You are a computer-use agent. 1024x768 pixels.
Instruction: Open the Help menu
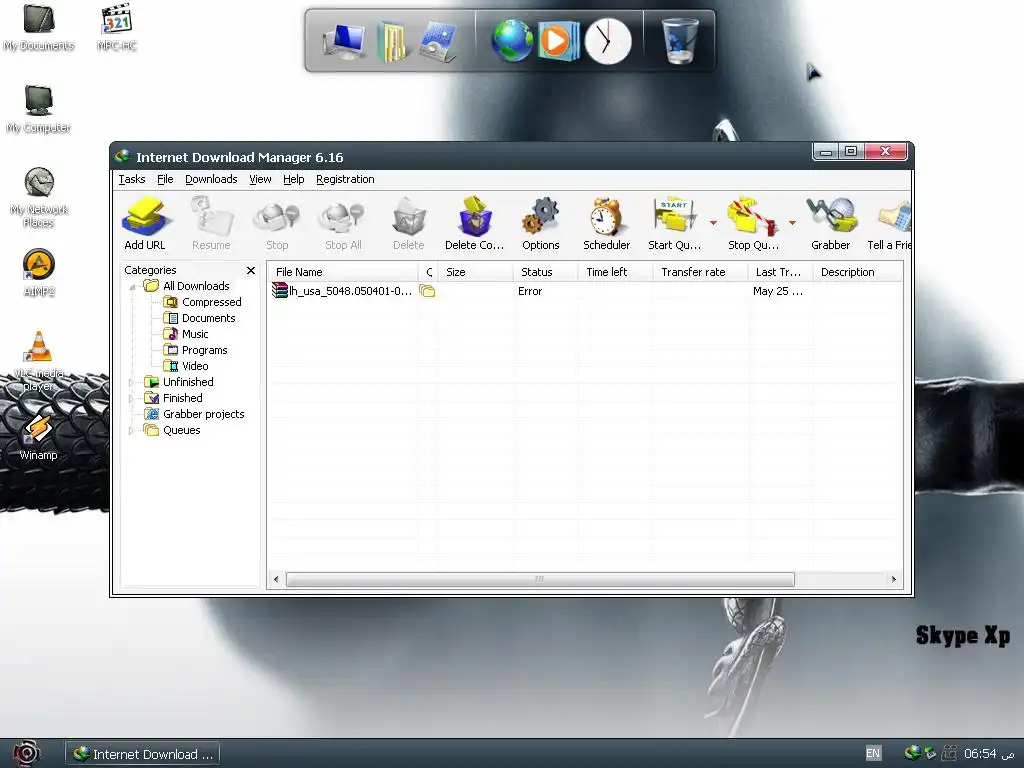(293, 179)
